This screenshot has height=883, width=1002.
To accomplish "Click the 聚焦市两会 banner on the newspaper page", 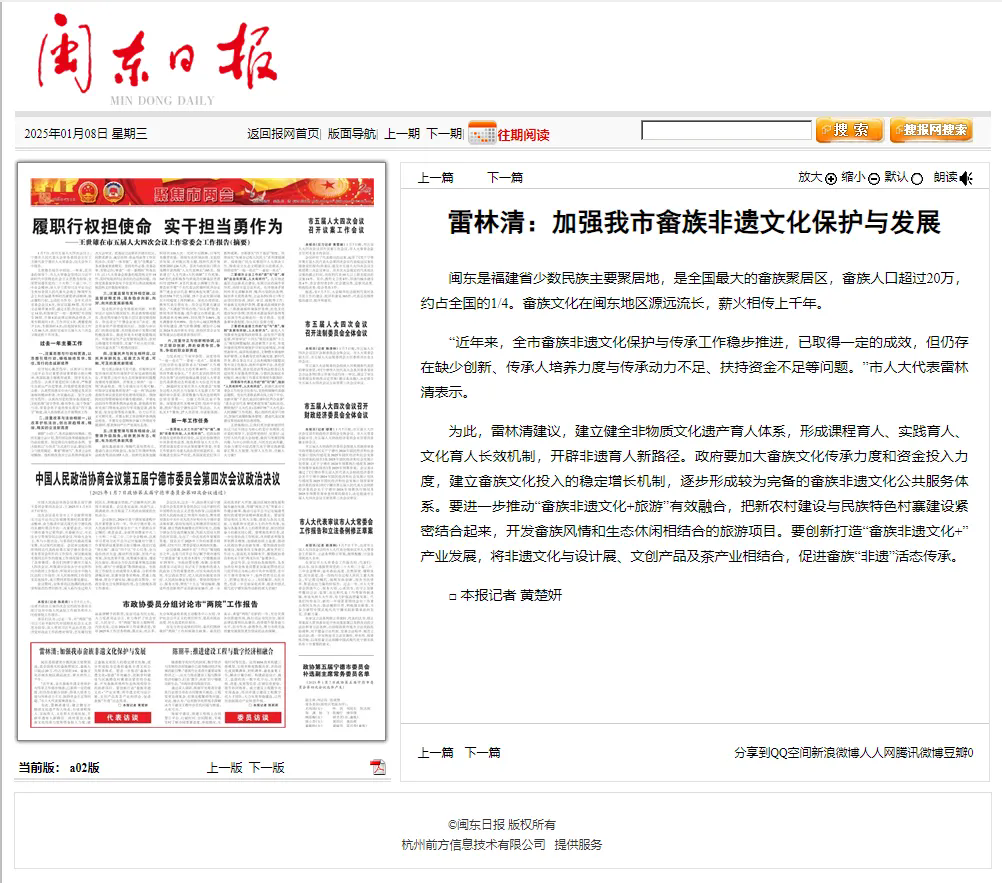I will pos(202,192).
